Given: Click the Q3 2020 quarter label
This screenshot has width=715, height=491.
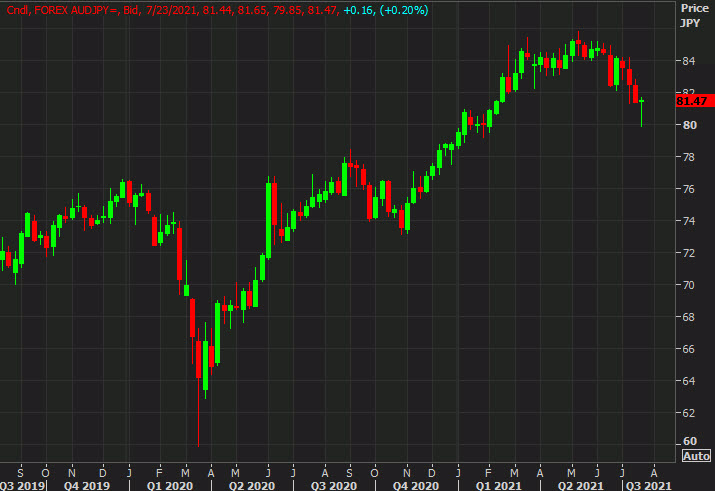Looking at the screenshot, I should (x=333, y=484).
